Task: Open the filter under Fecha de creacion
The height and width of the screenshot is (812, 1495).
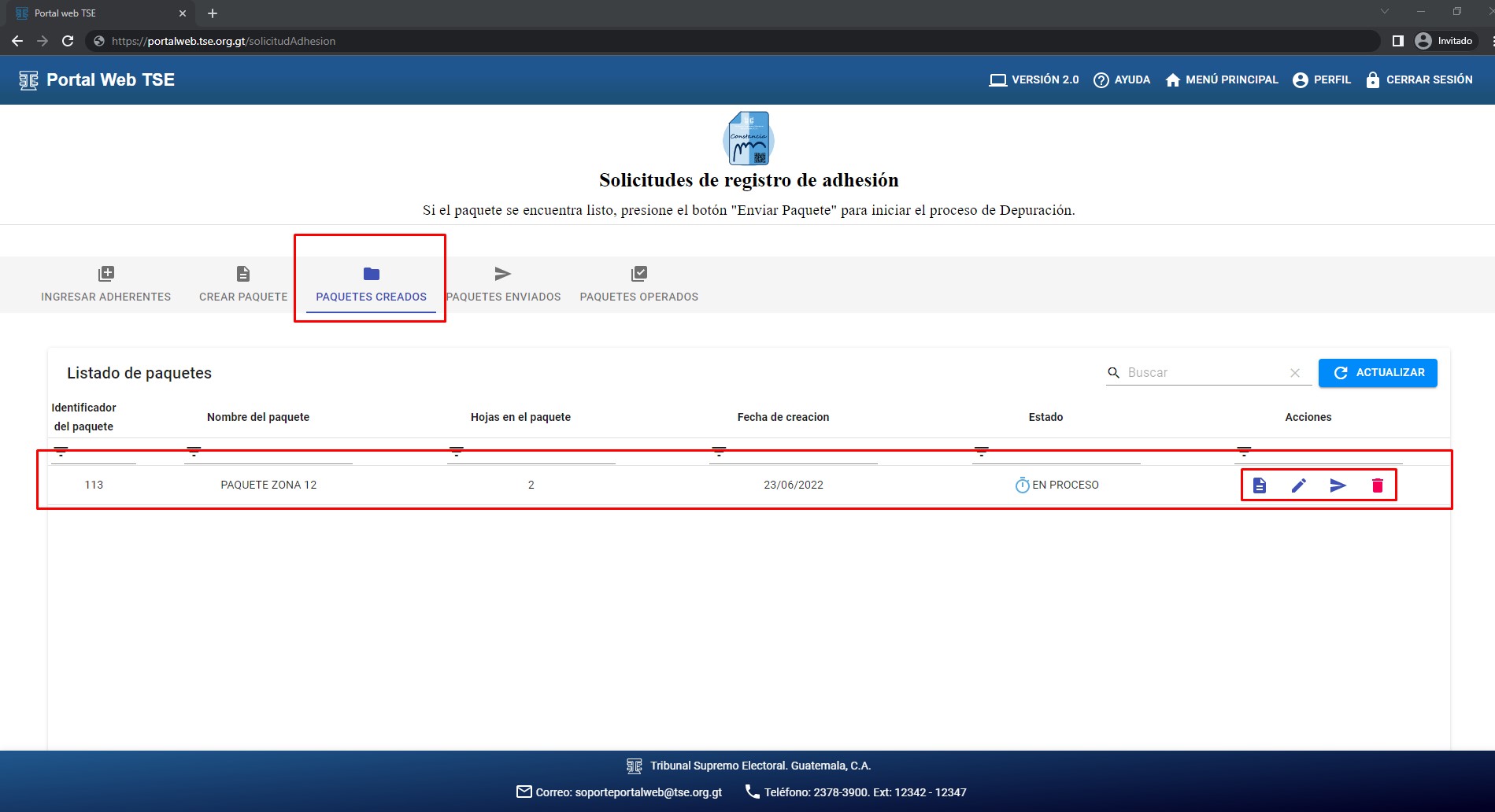Action: tap(719, 452)
